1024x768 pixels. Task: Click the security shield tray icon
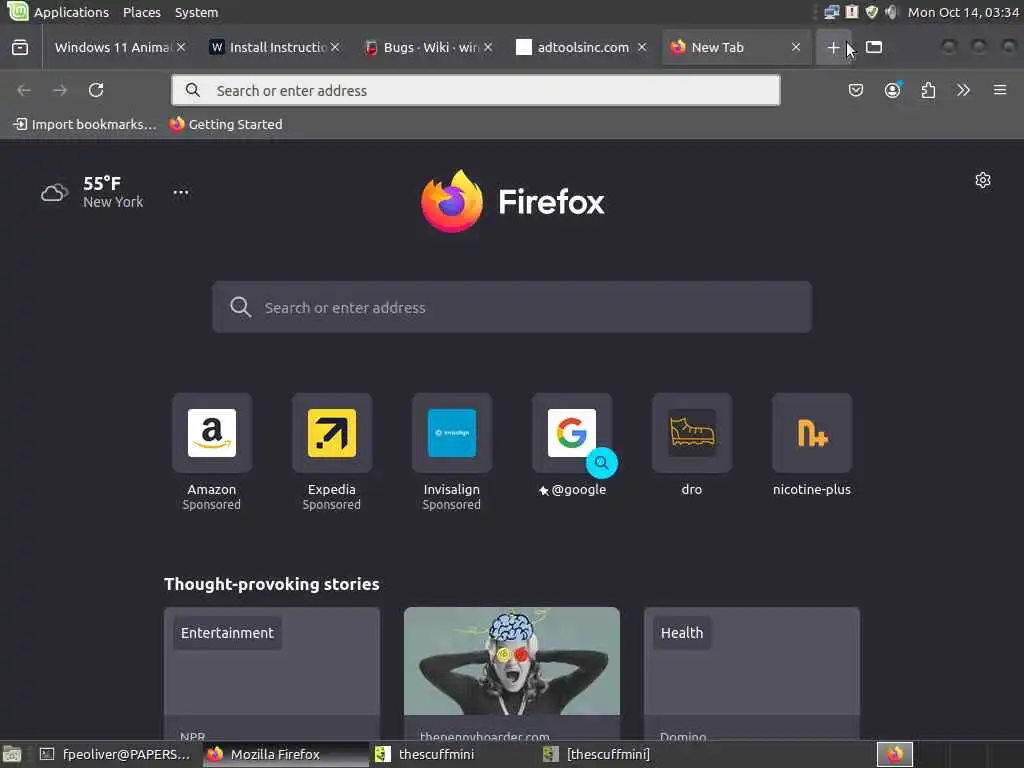tap(872, 12)
